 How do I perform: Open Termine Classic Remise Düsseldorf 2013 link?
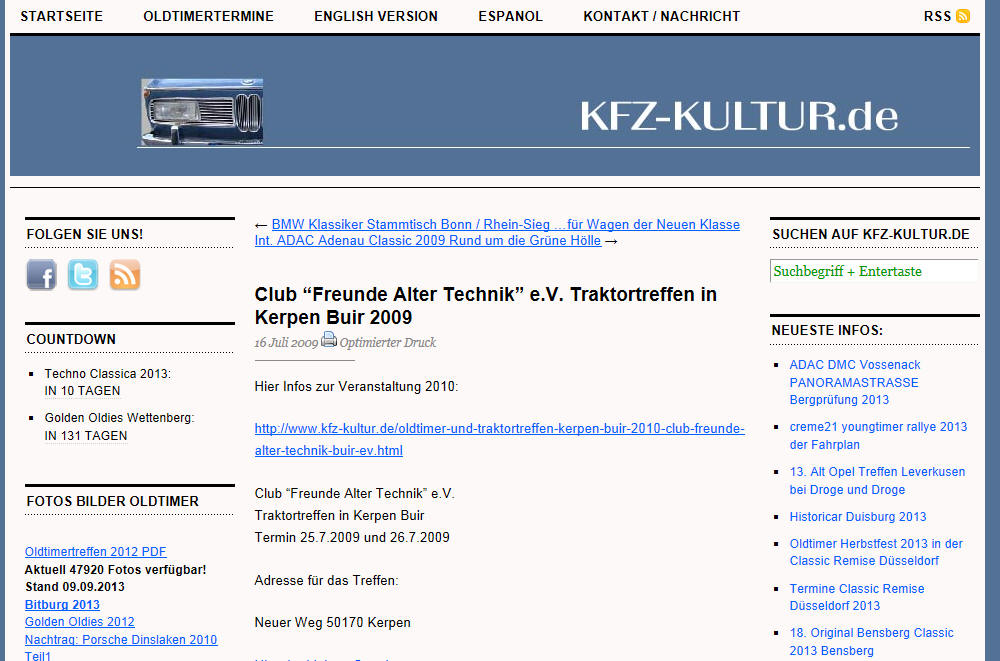point(857,597)
